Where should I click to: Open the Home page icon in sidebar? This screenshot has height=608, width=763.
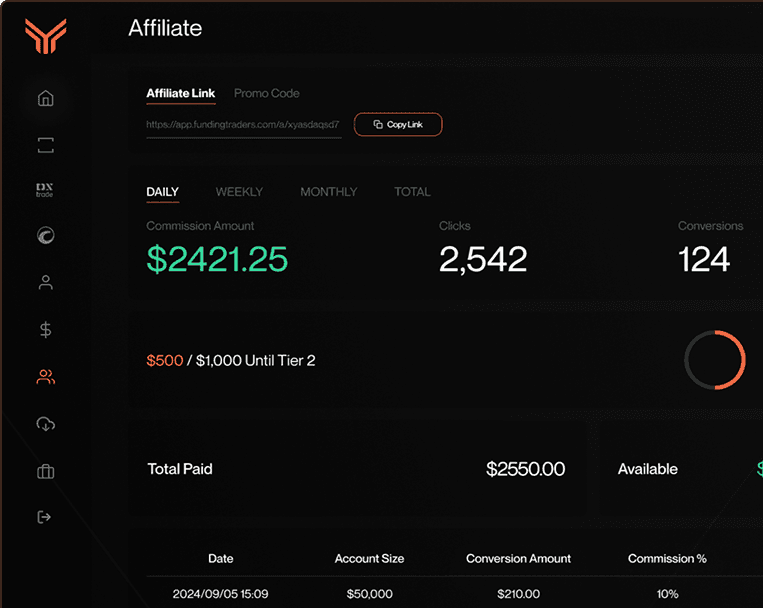46,98
